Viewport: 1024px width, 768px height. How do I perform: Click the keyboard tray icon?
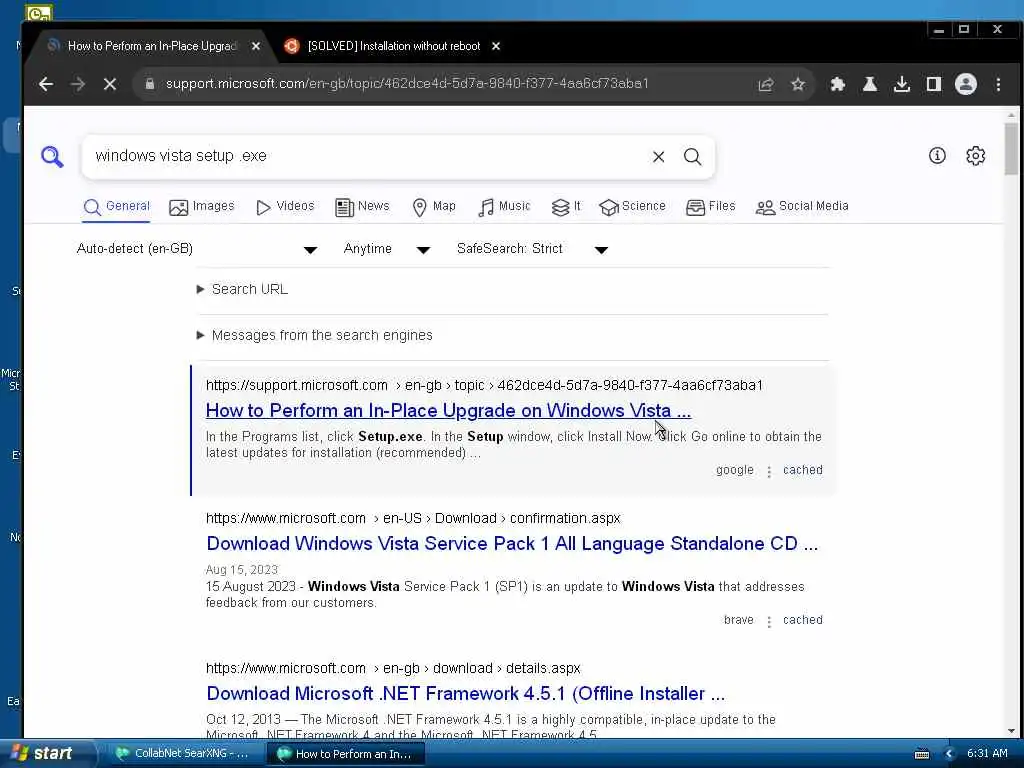click(x=922, y=754)
